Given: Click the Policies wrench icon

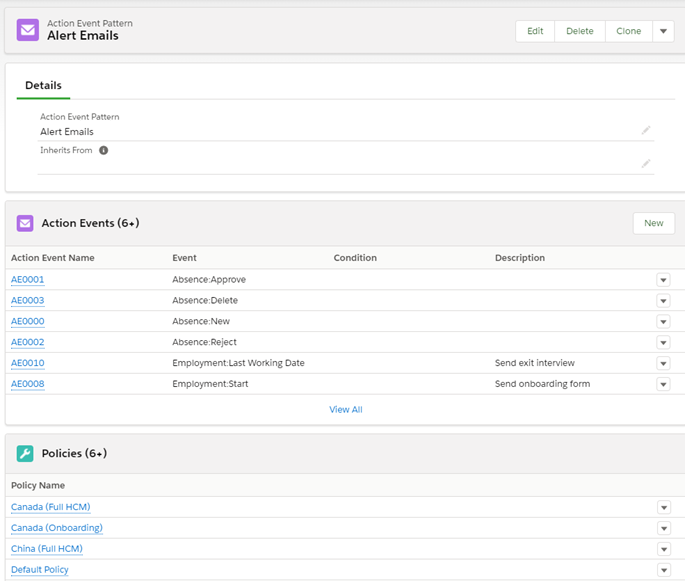Looking at the screenshot, I should [x=25, y=453].
